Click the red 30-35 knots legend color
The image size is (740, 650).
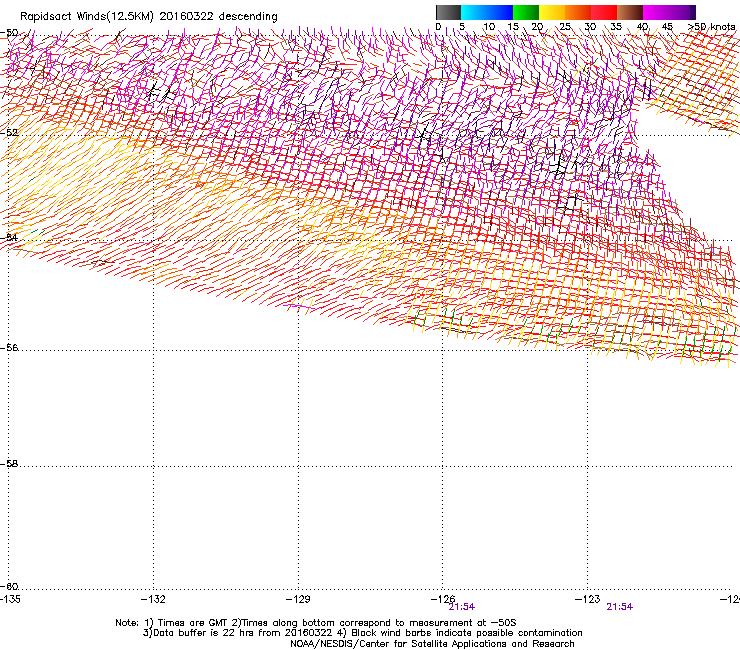coord(604,12)
